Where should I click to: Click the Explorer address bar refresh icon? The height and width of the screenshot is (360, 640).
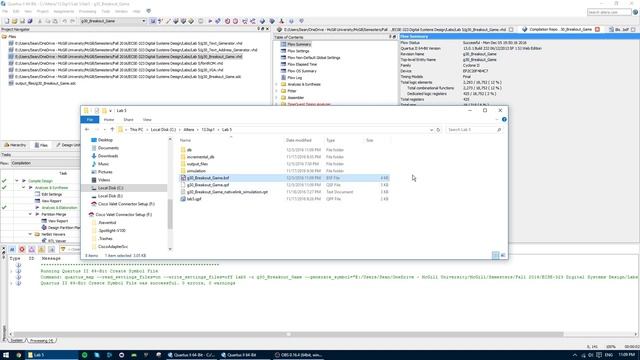pos(438,130)
